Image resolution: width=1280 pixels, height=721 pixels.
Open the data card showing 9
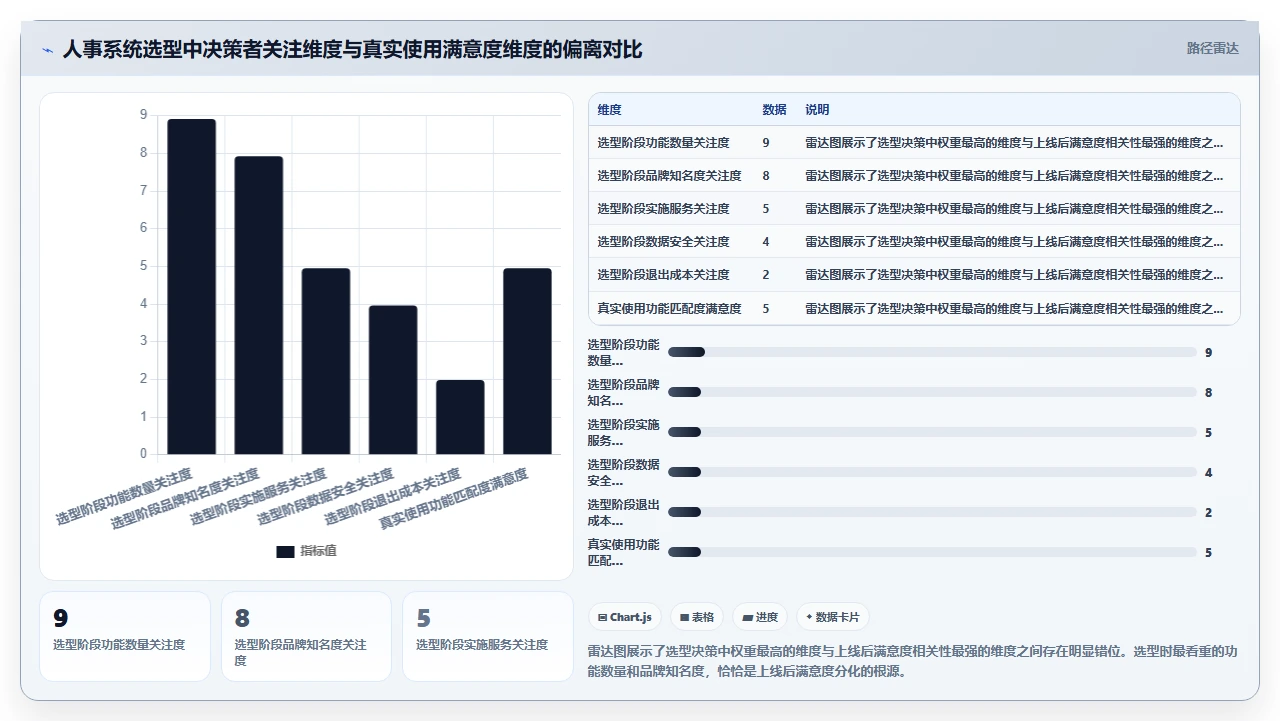[125, 636]
